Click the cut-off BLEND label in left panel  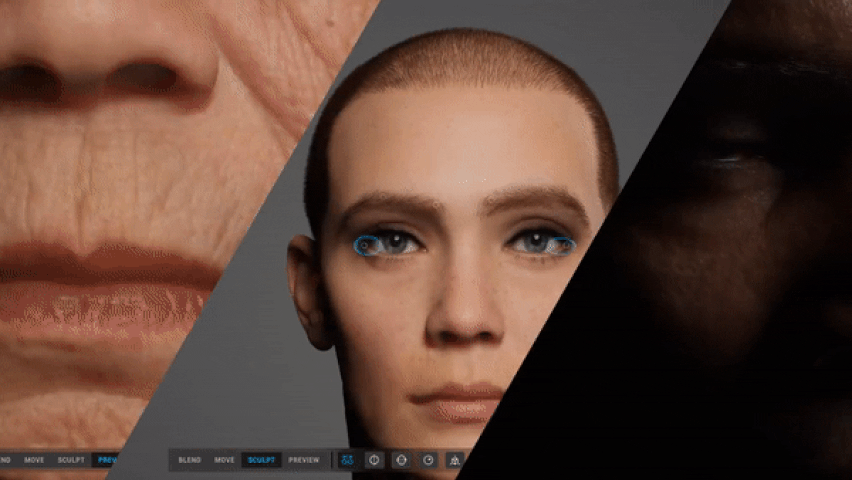(x=5, y=460)
